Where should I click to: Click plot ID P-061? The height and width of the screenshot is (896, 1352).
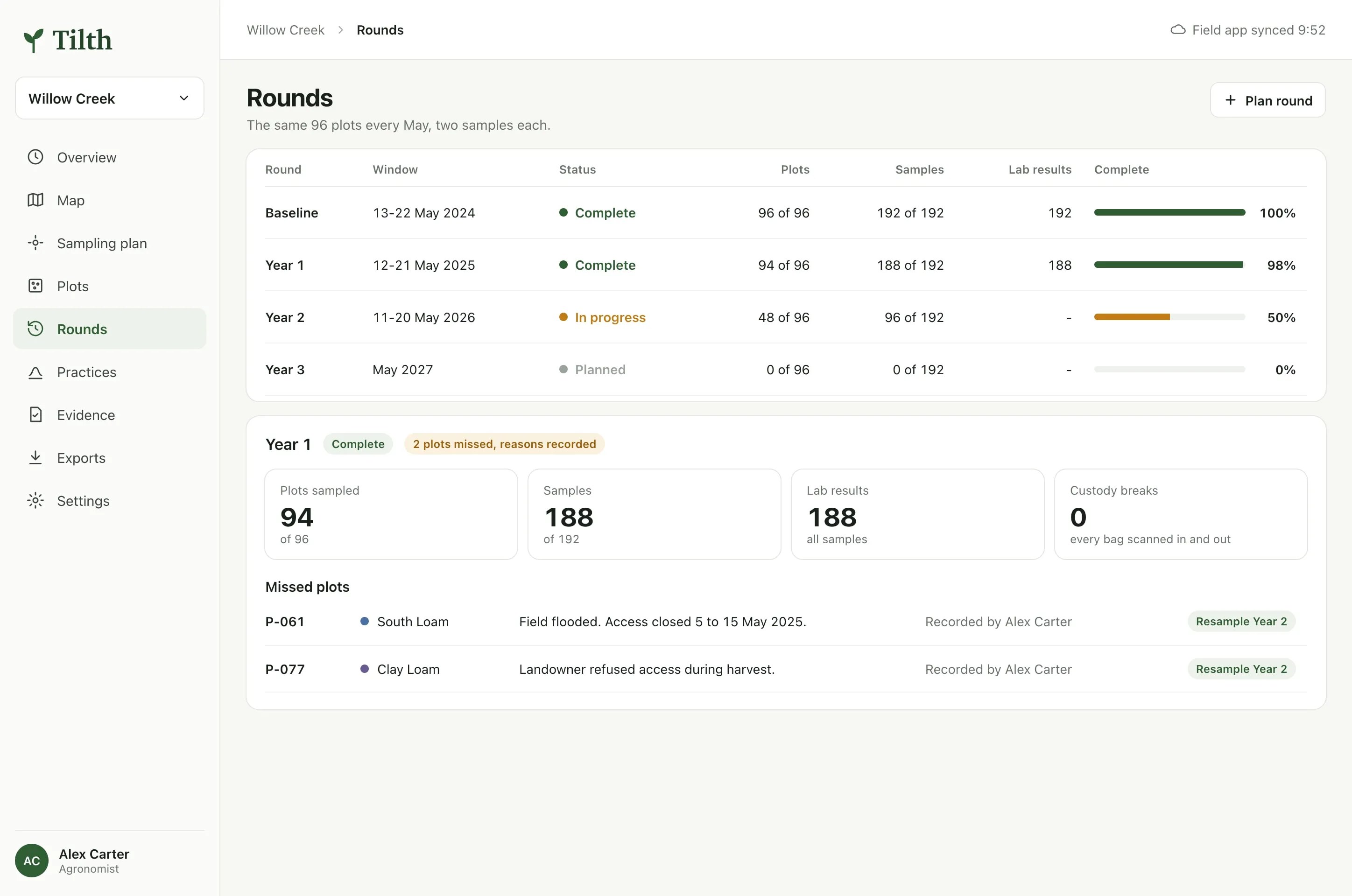click(285, 622)
